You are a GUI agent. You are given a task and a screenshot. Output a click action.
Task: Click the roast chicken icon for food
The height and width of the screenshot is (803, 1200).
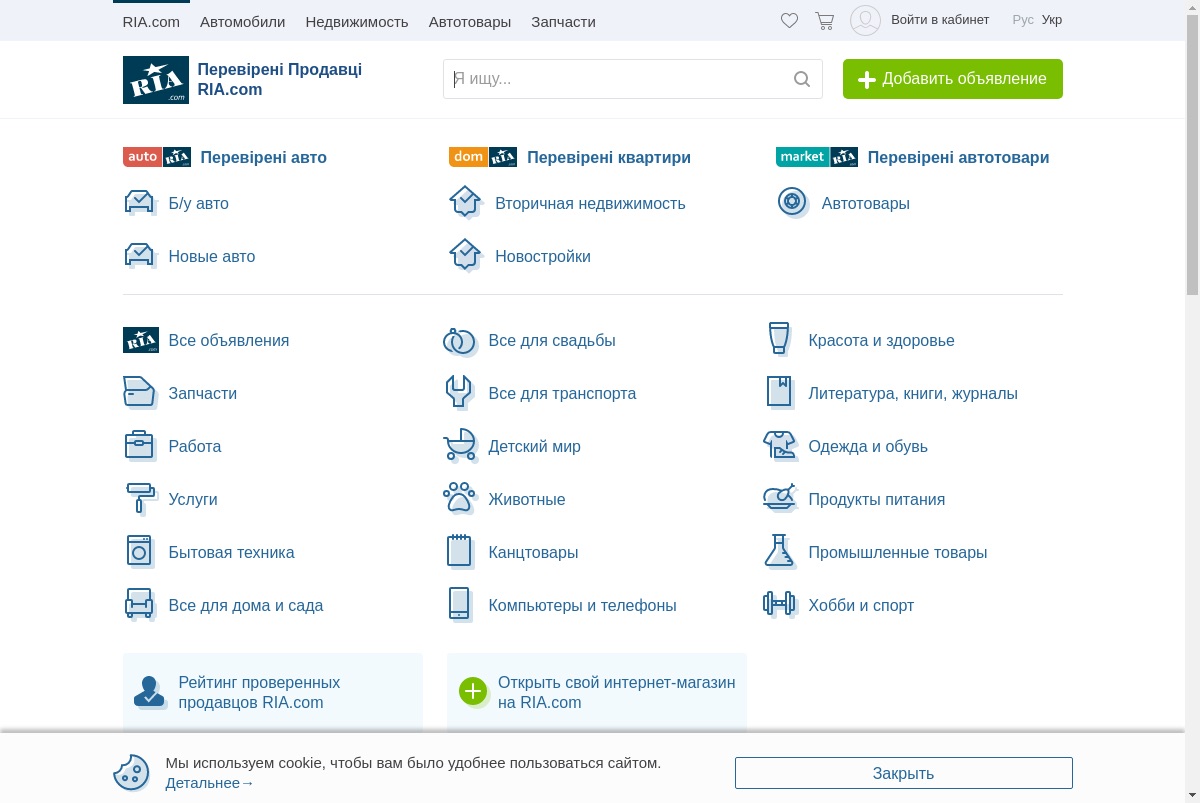(x=780, y=497)
